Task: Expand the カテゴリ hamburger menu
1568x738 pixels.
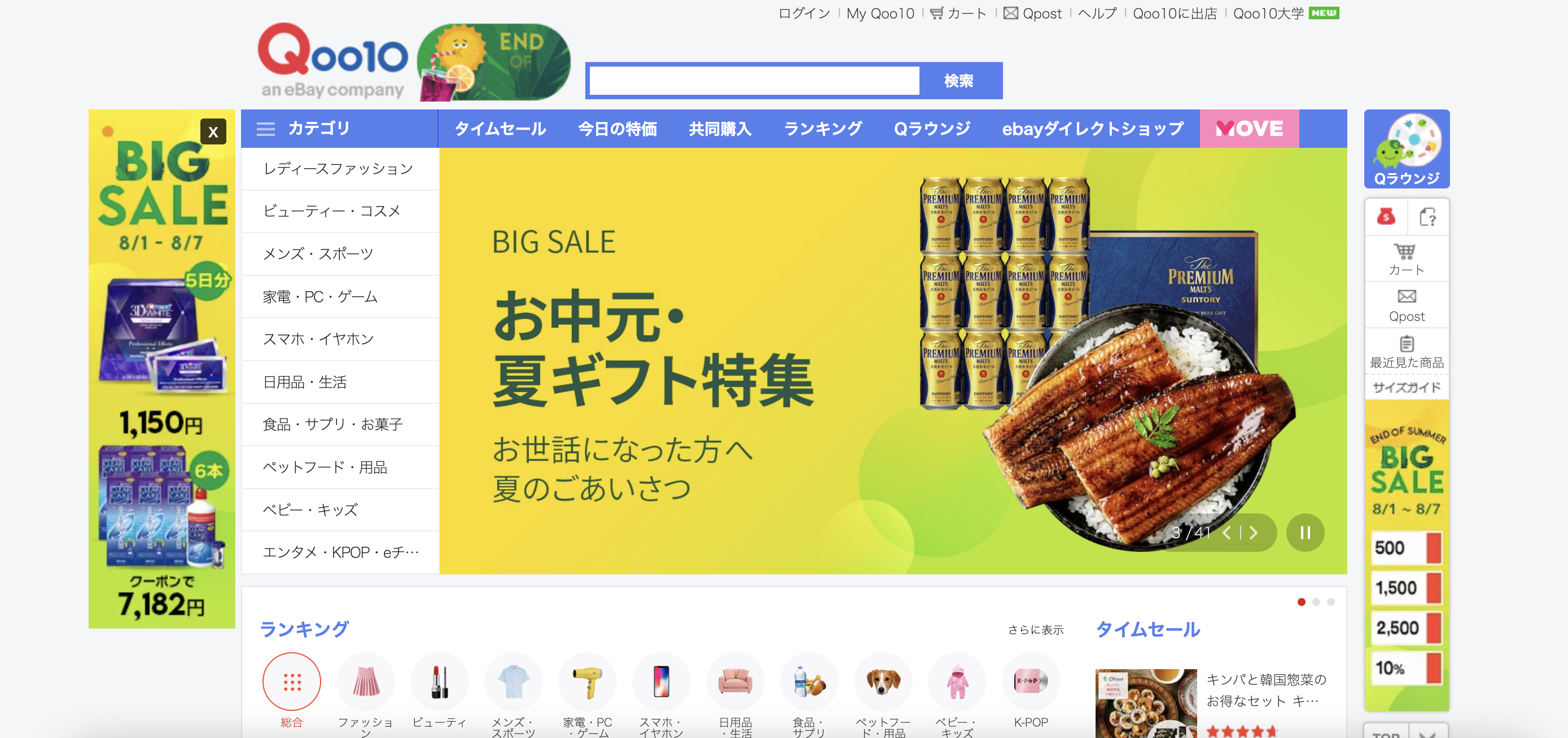Action: point(265,129)
